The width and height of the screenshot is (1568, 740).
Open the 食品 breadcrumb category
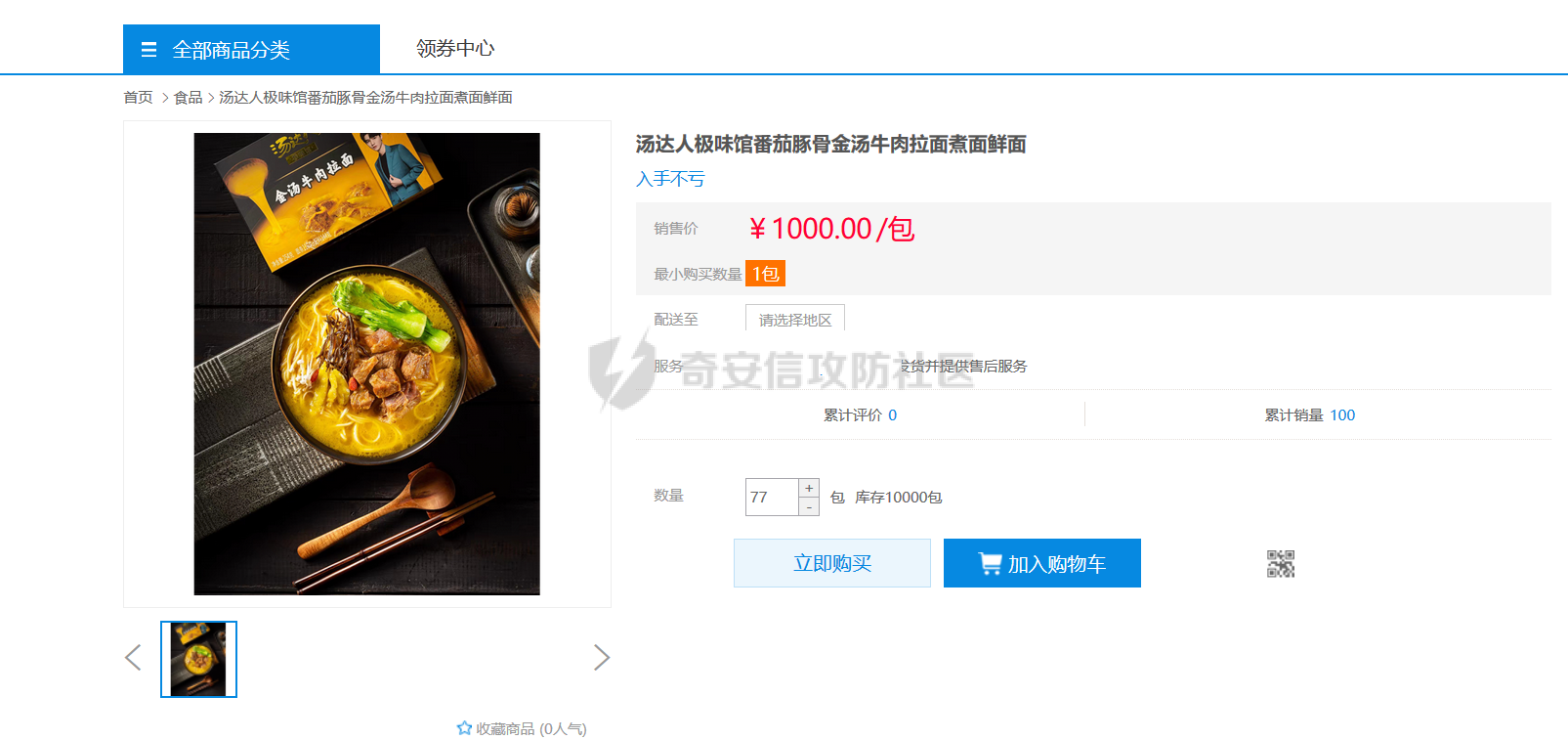(188, 98)
